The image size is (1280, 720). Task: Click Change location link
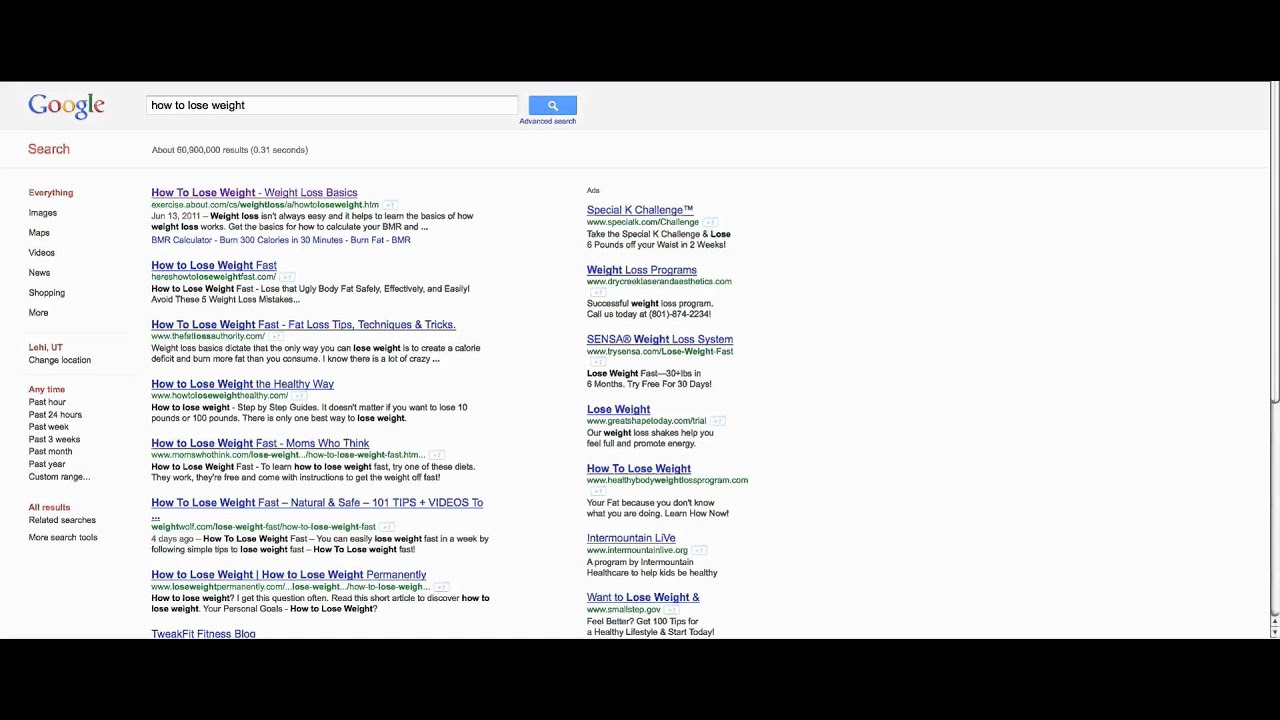click(60, 360)
